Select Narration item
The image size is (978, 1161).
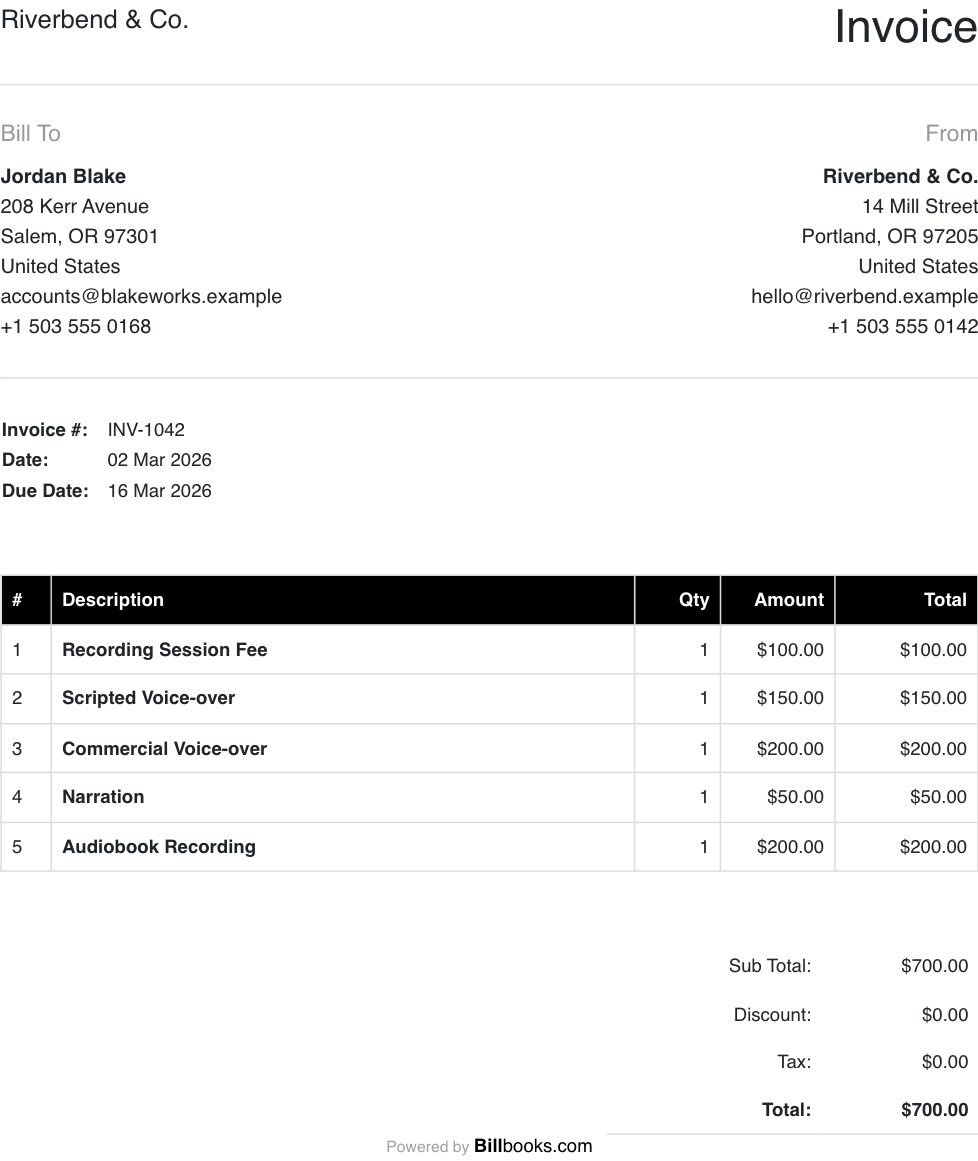click(103, 797)
